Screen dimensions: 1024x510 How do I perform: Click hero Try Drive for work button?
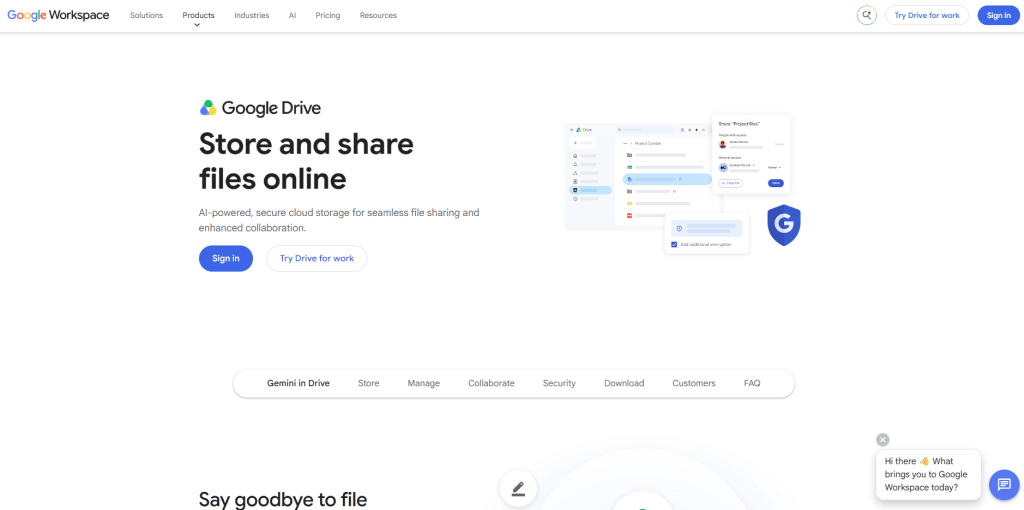tap(317, 259)
